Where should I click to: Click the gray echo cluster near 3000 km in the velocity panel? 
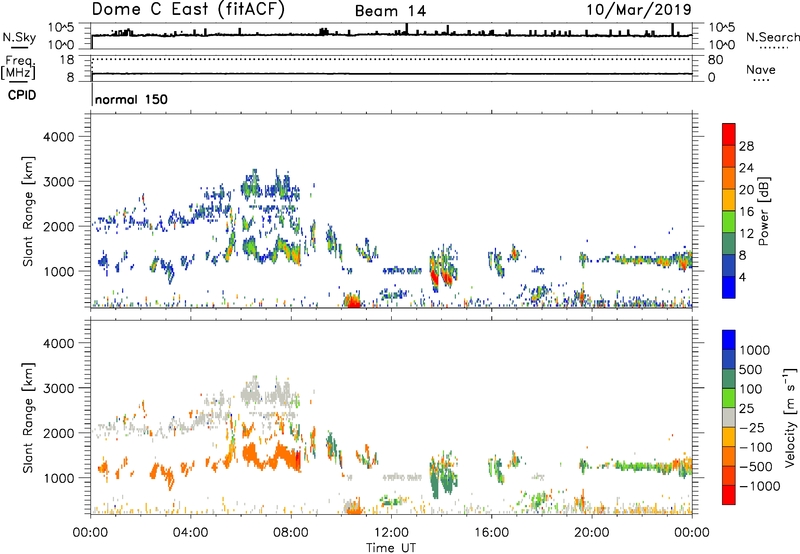(268, 394)
